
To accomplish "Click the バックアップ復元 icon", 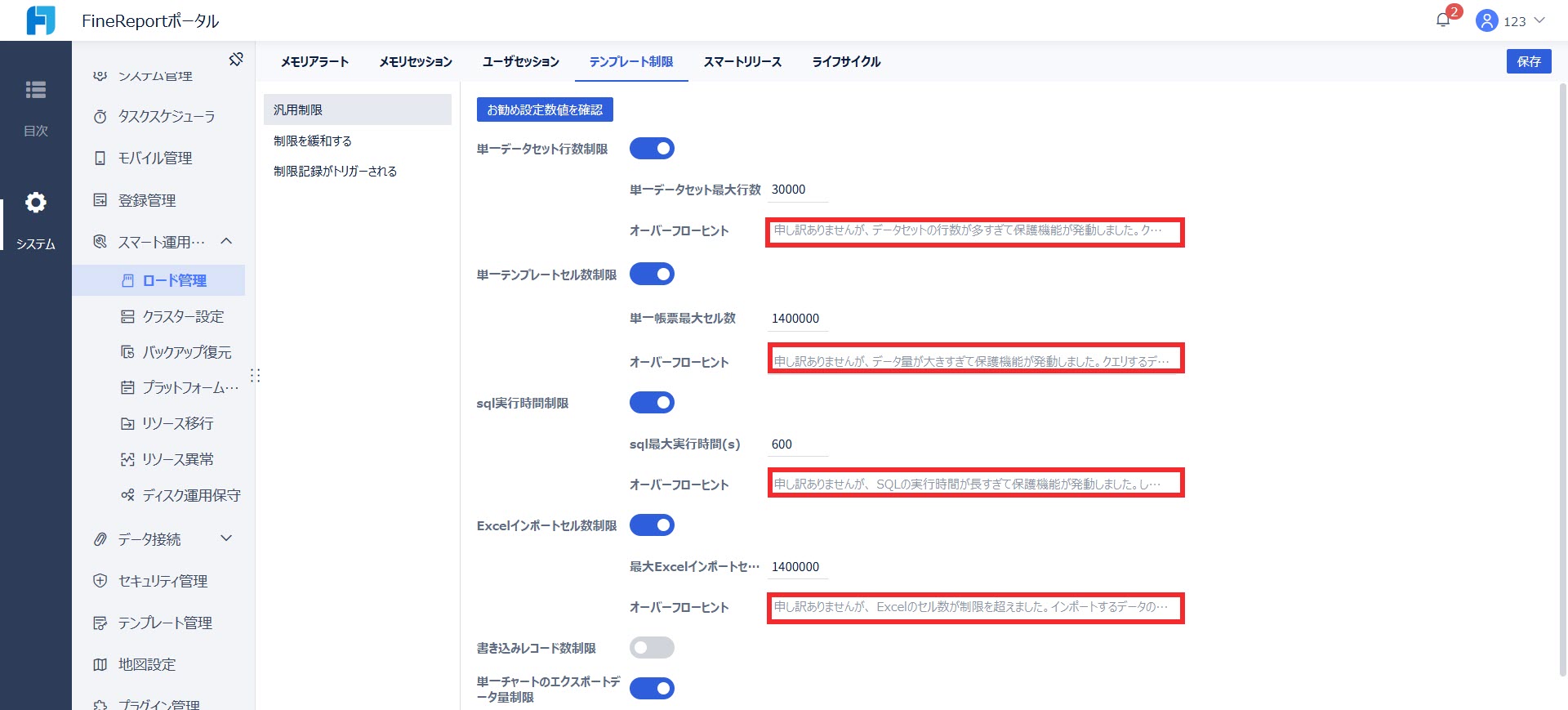I will click(127, 352).
